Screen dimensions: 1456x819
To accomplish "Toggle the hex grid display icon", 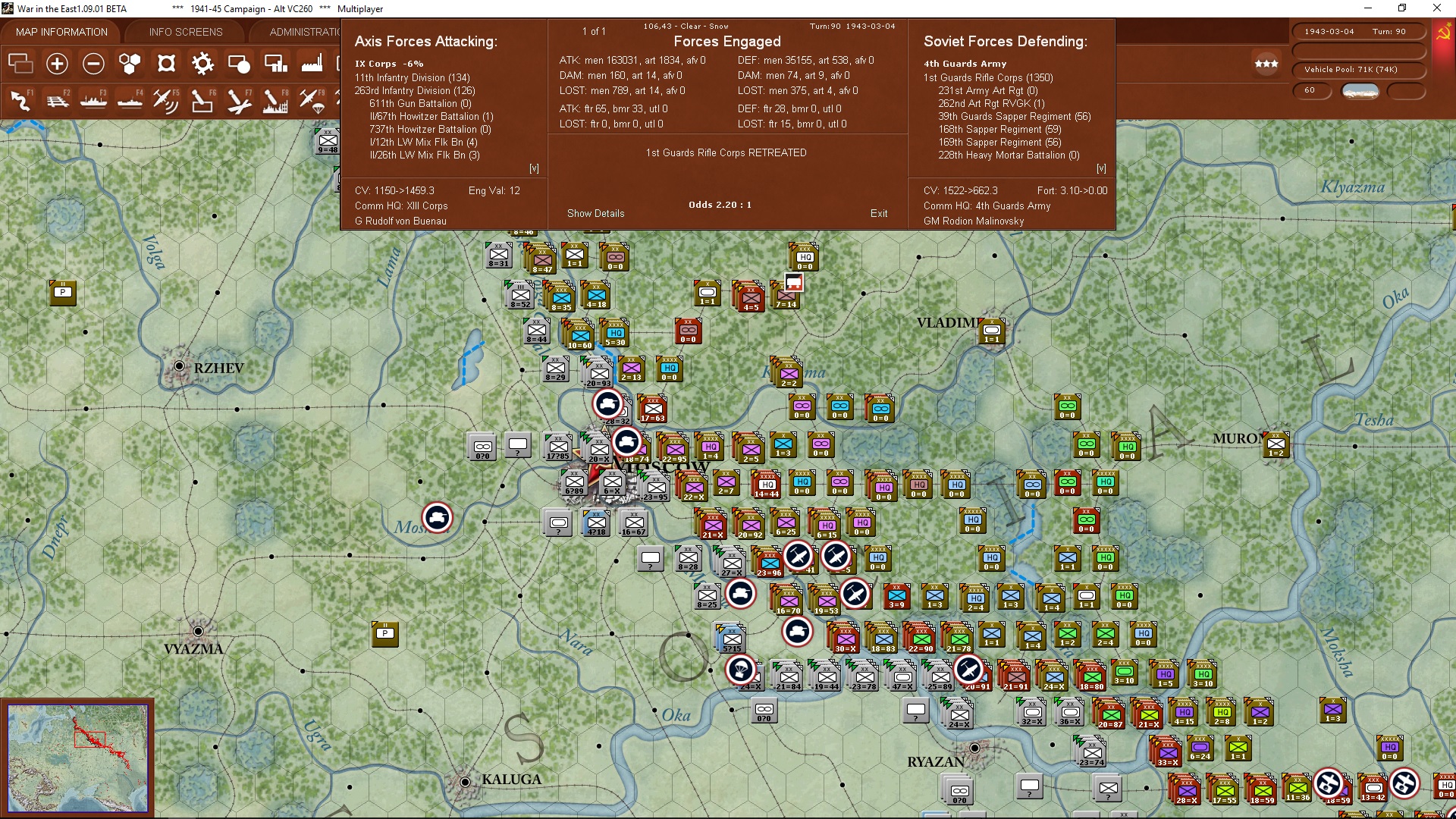I will [130, 64].
